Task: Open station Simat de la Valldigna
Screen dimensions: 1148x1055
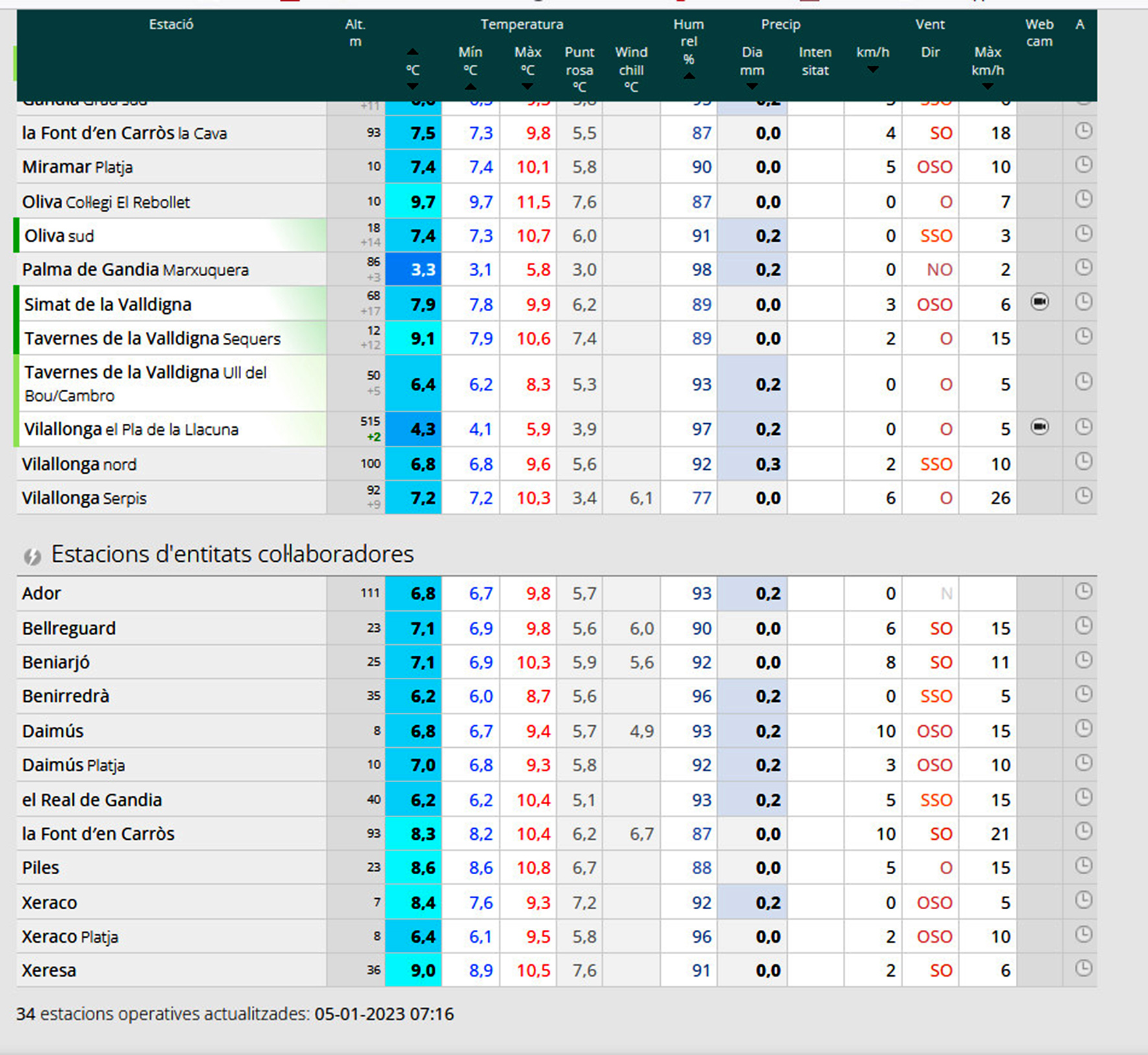Action: click(108, 305)
